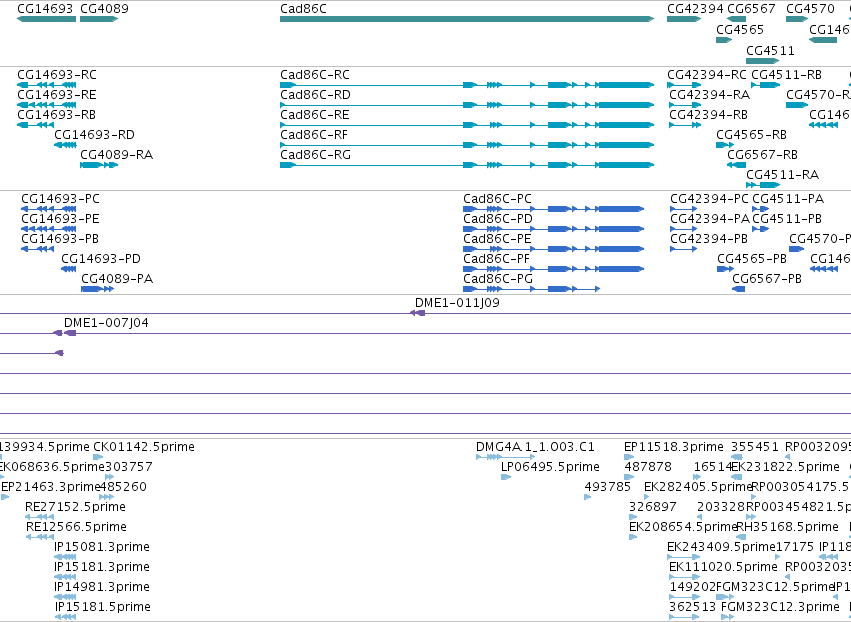Select the CG14693-PC protein label
This screenshot has height=622, width=851.
tap(60, 199)
